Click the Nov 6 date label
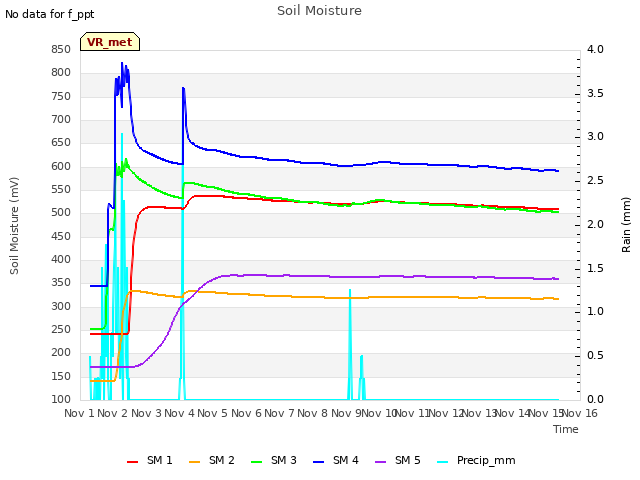640x480 pixels. click(x=246, y=413)
